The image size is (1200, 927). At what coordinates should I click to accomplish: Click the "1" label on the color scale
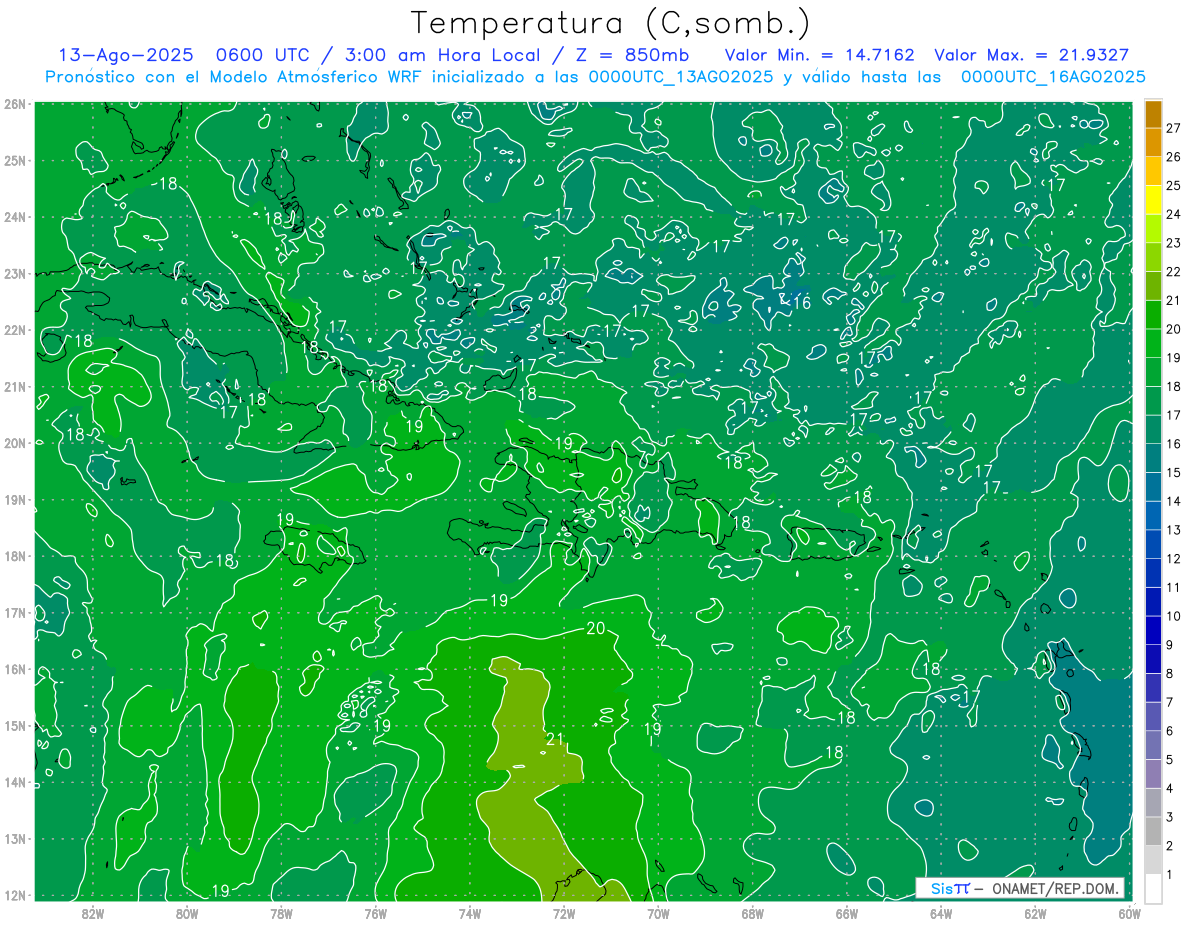tap(1170, 875)
